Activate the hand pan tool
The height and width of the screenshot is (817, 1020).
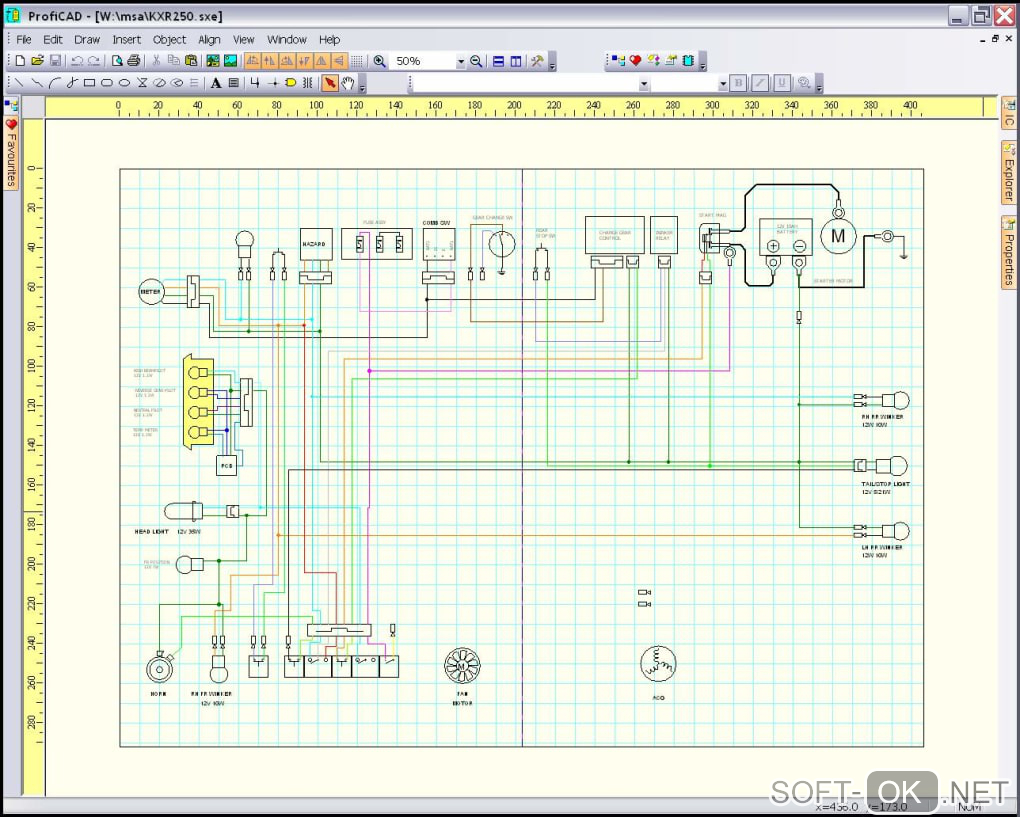coord(347,83)
